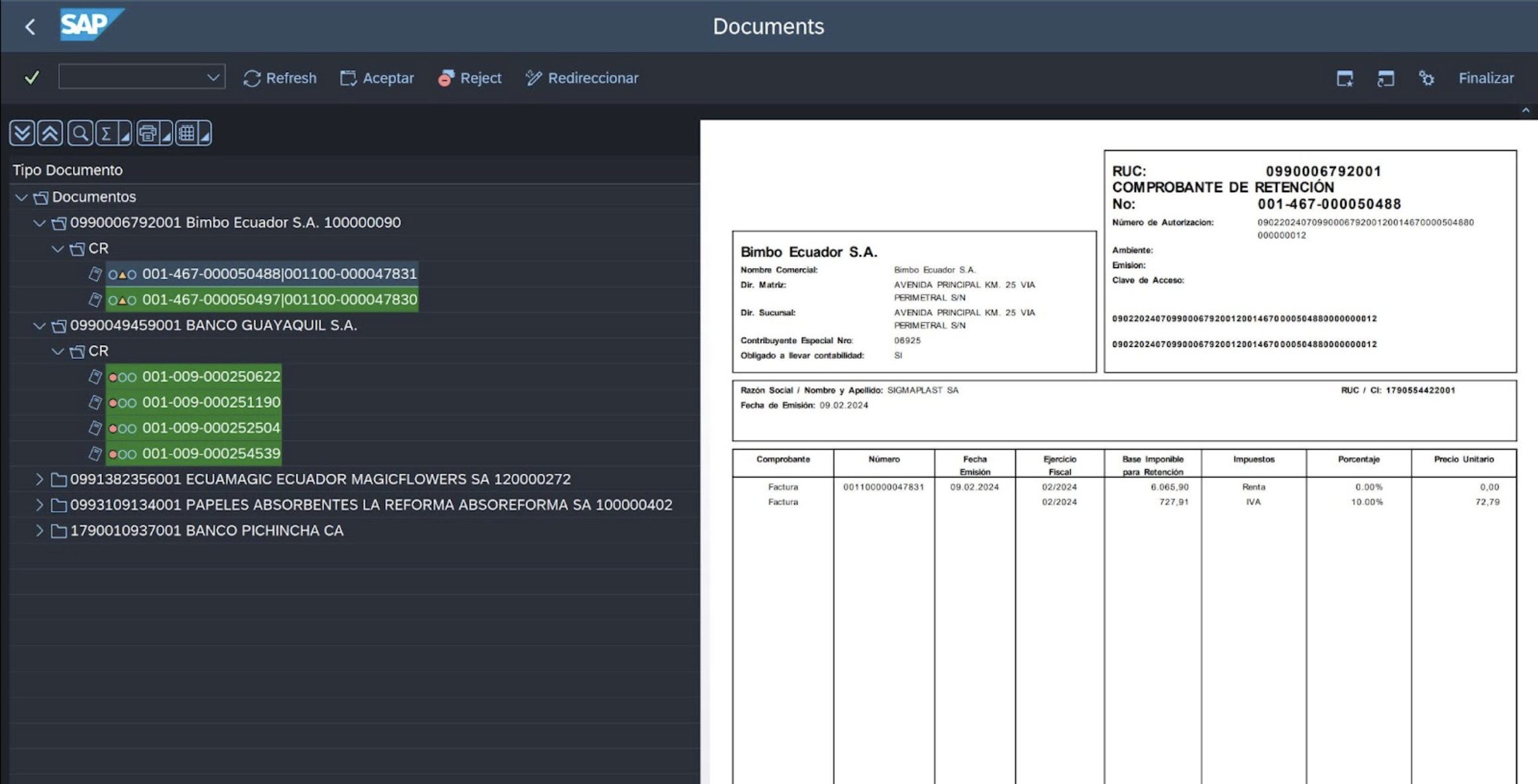Click the status lights of 001-467-000050497
The width and height of the screenshot is (1538, 784).
pyautogui.click(x=123, y=301)
